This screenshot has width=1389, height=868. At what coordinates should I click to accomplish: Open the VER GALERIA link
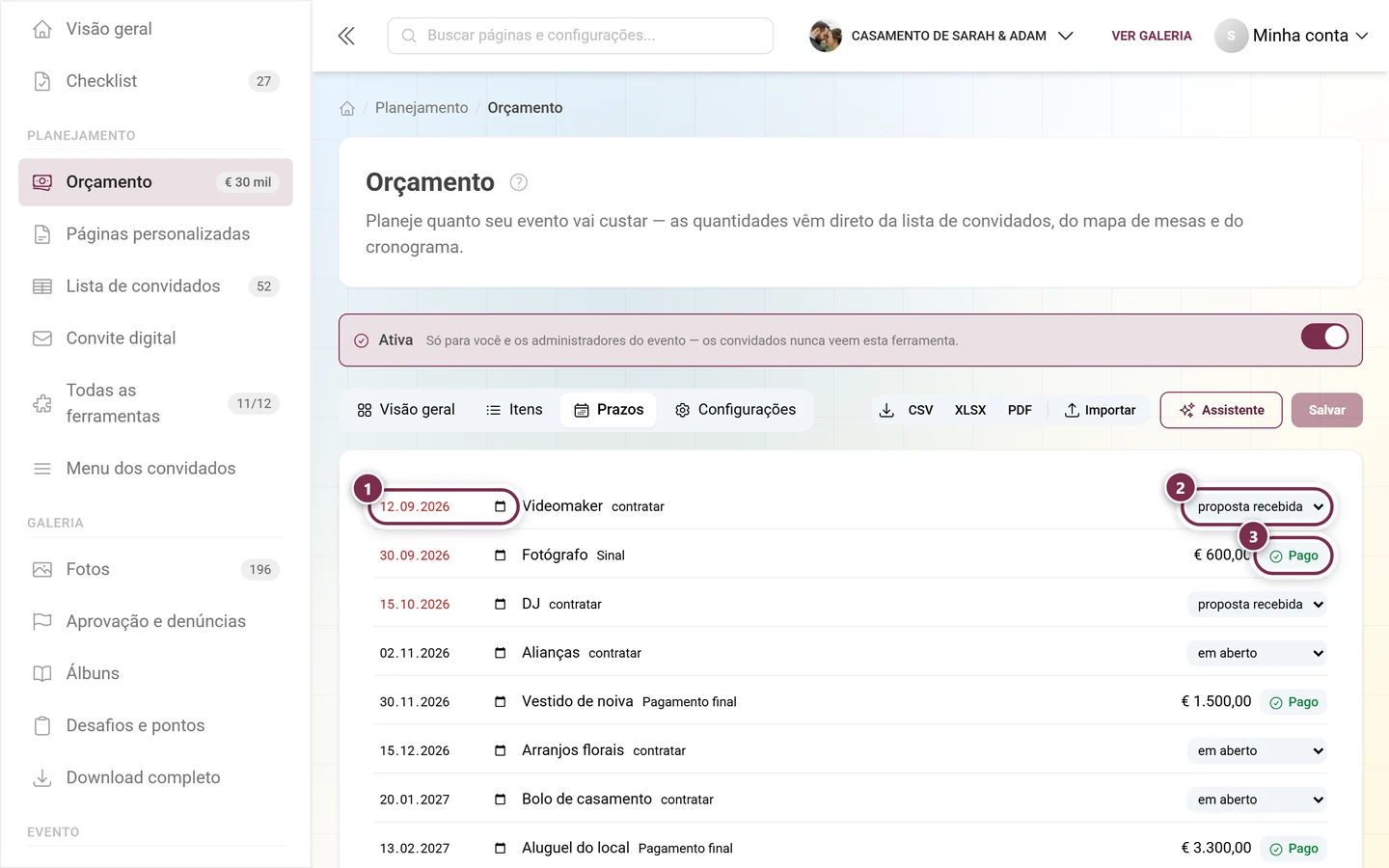pyautogui.click(x=1152, y=36)
